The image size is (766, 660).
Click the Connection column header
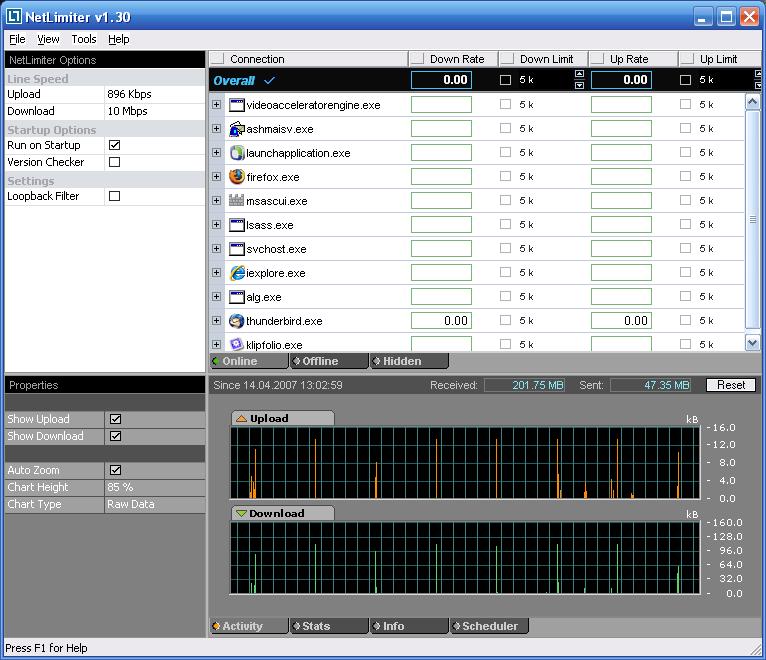(x=309, y=59)
